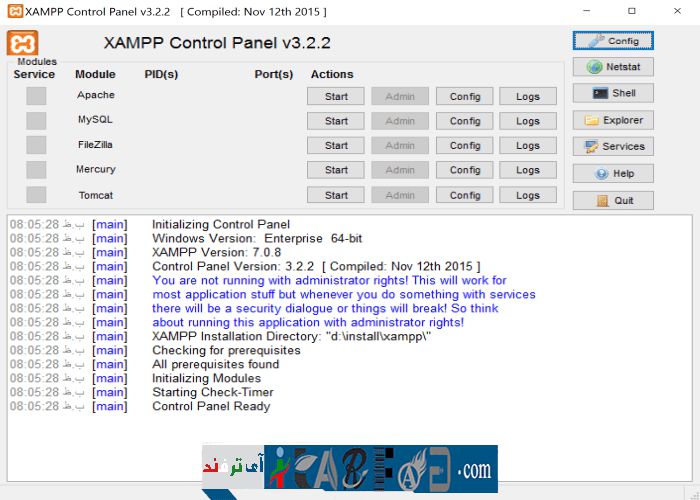Open the Services manager

coord(613,146)
